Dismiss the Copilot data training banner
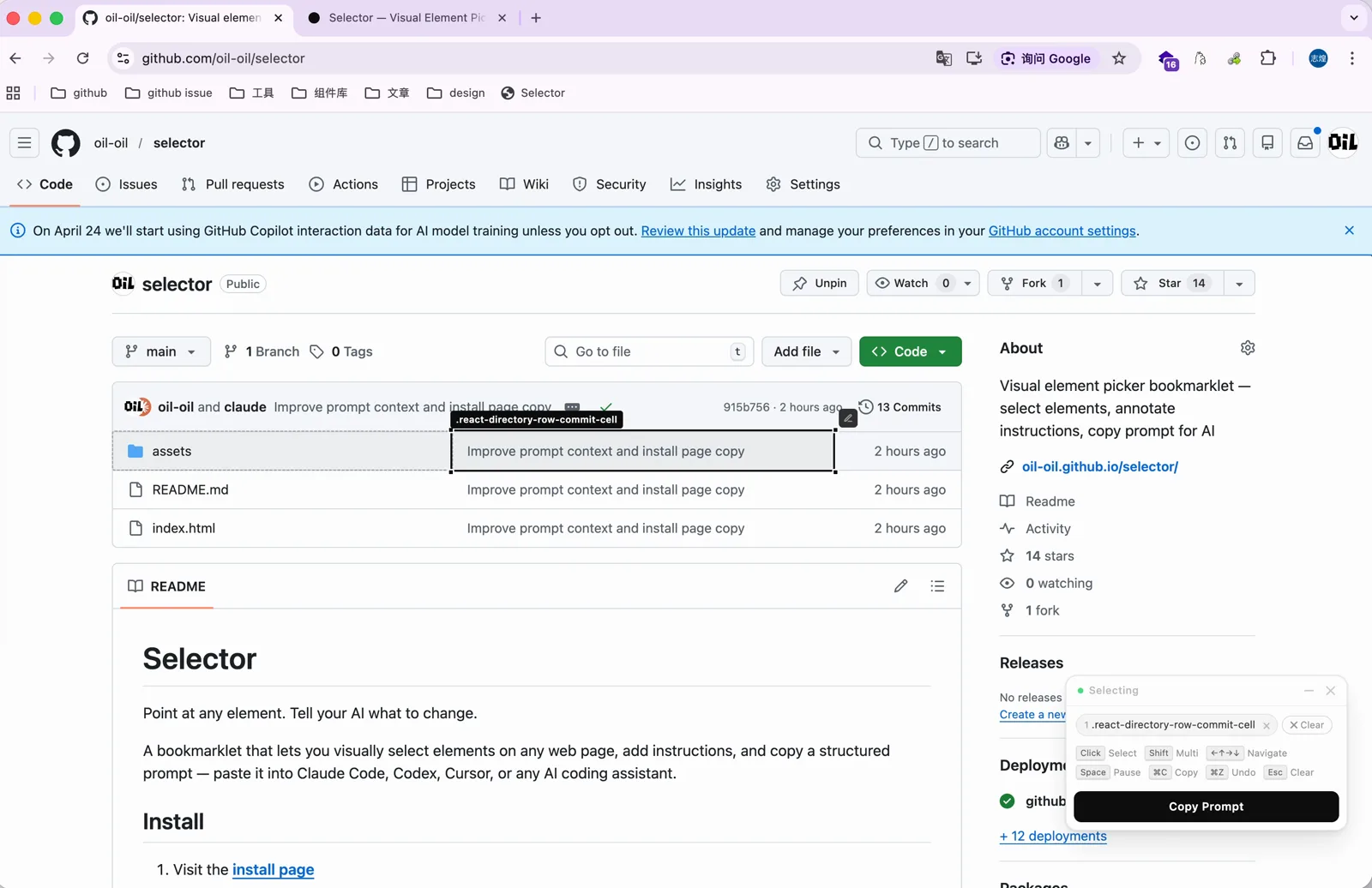The image size is (1372, 888). pyautogui.click(x=1349, y=231)
